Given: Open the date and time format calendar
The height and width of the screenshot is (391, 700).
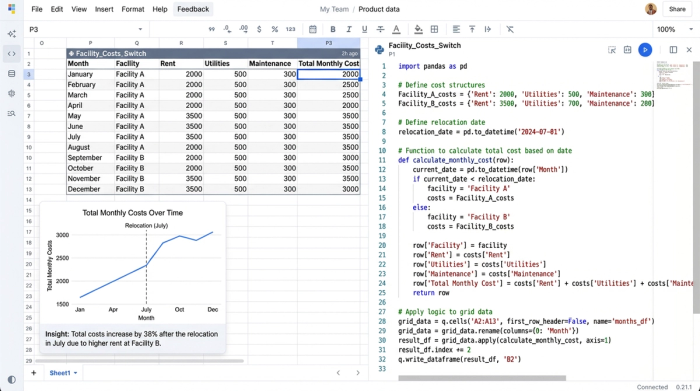Looking at the screenshot, I should coord(312,29).
